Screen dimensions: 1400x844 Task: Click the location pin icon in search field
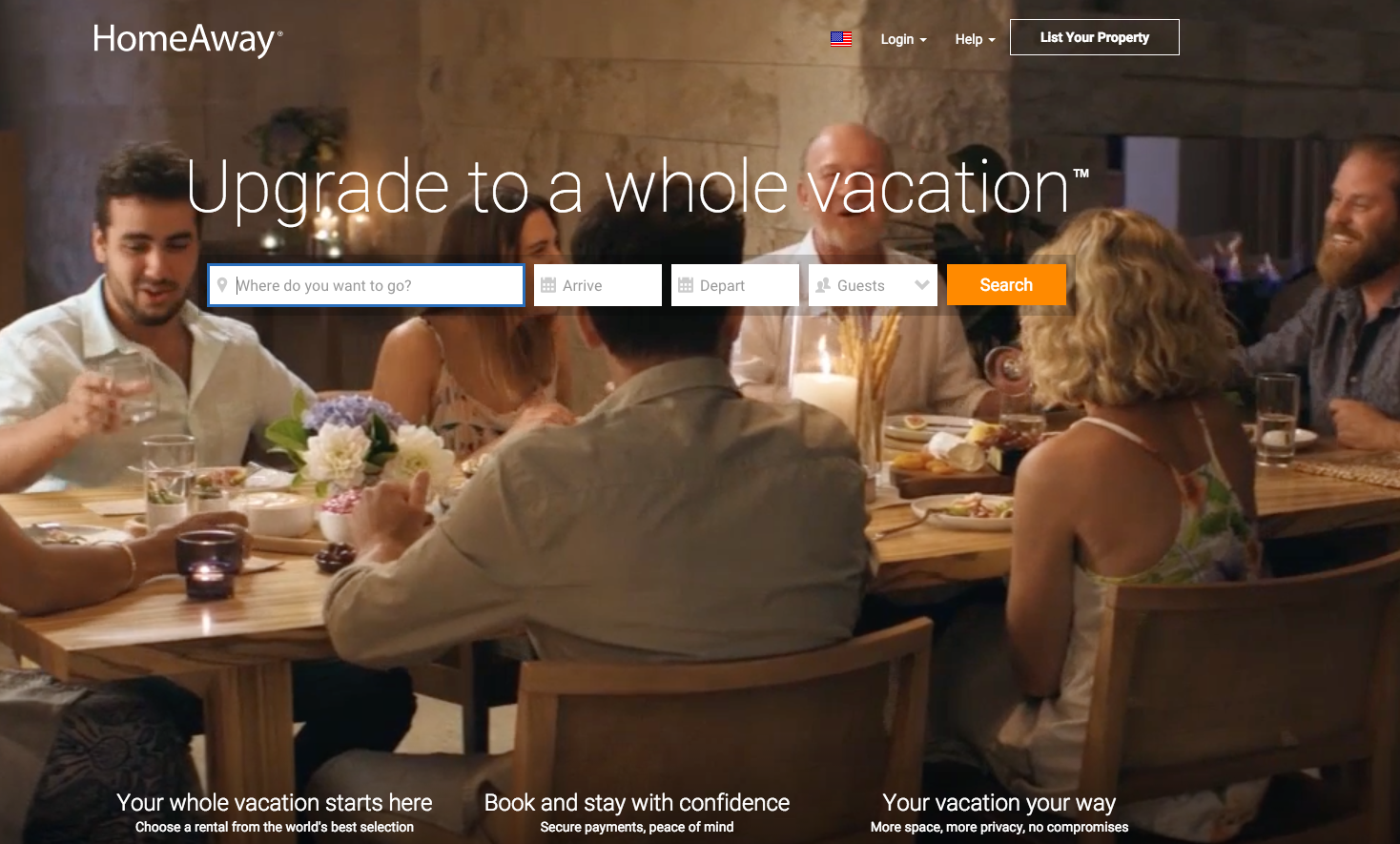[x=222, y=285]
